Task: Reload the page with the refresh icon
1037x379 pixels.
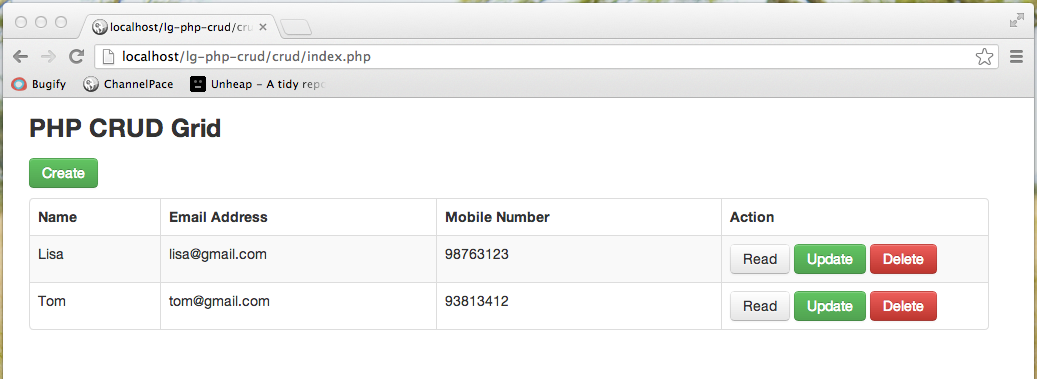Action: tap(77, 57)
